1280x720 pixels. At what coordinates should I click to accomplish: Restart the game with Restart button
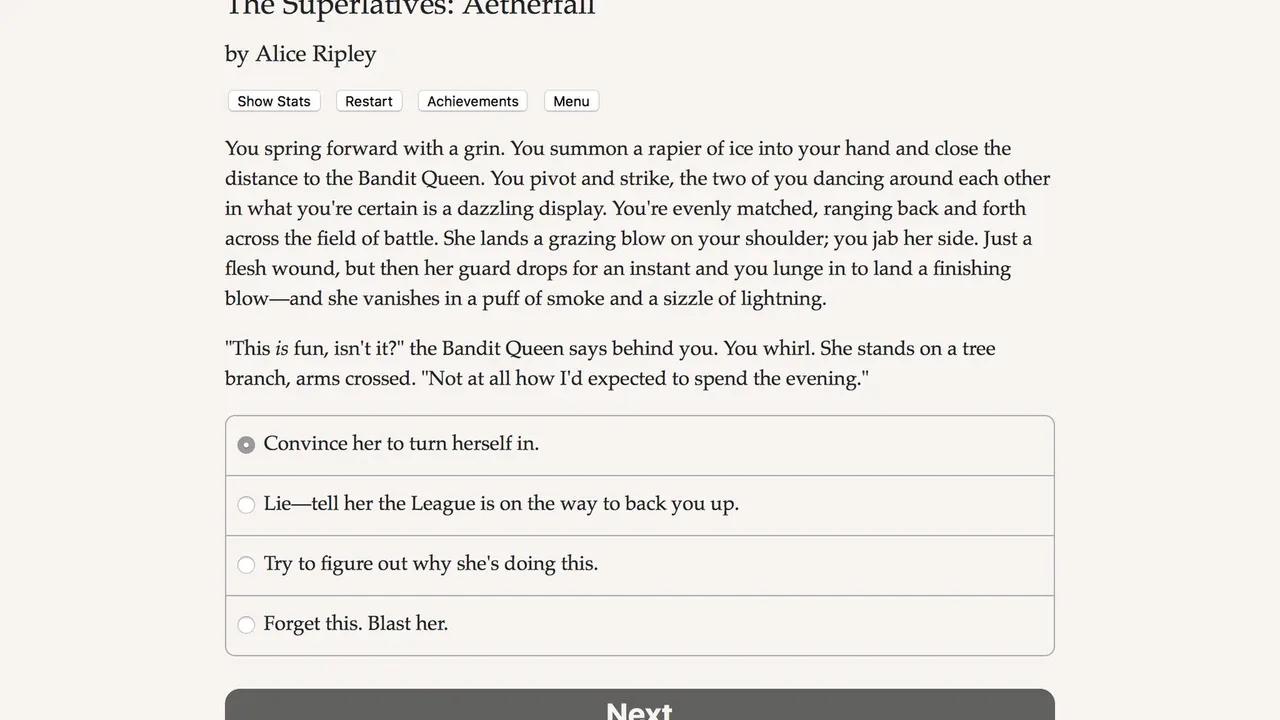(369, 101)
